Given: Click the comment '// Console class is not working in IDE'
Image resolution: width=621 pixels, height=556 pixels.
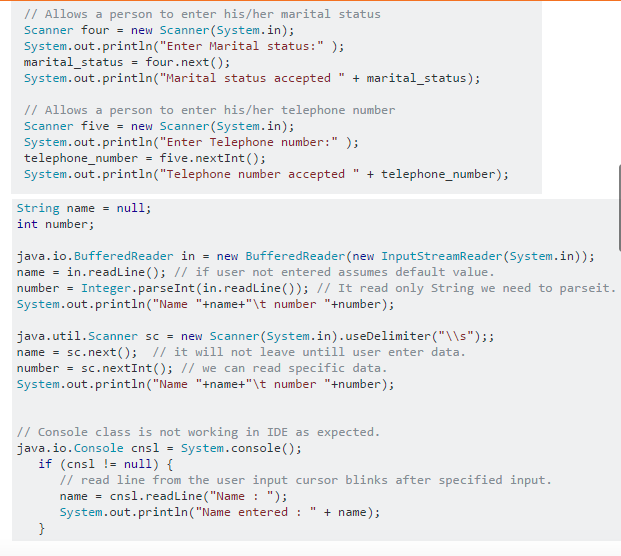Looking at the screenshot, I should pyautogui.click(x=198, y=432).
